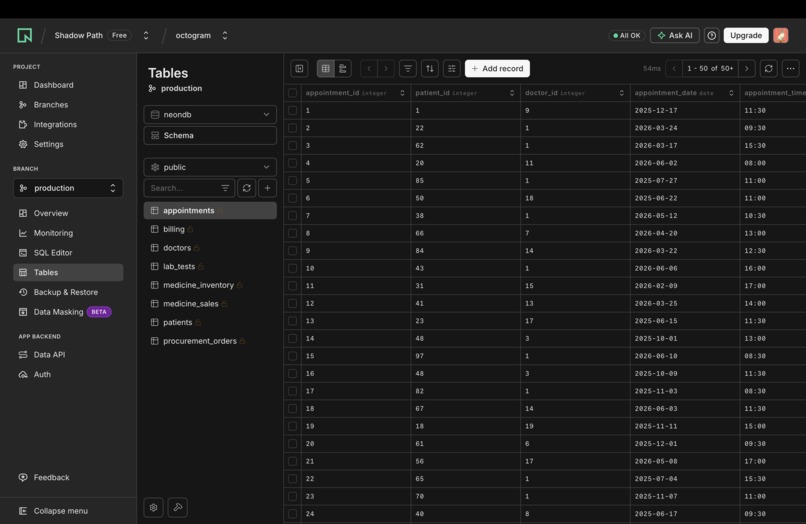Refresh the tables list
Image resolution: width=806 pixels, height=524 pixels.
coord(247,188)
